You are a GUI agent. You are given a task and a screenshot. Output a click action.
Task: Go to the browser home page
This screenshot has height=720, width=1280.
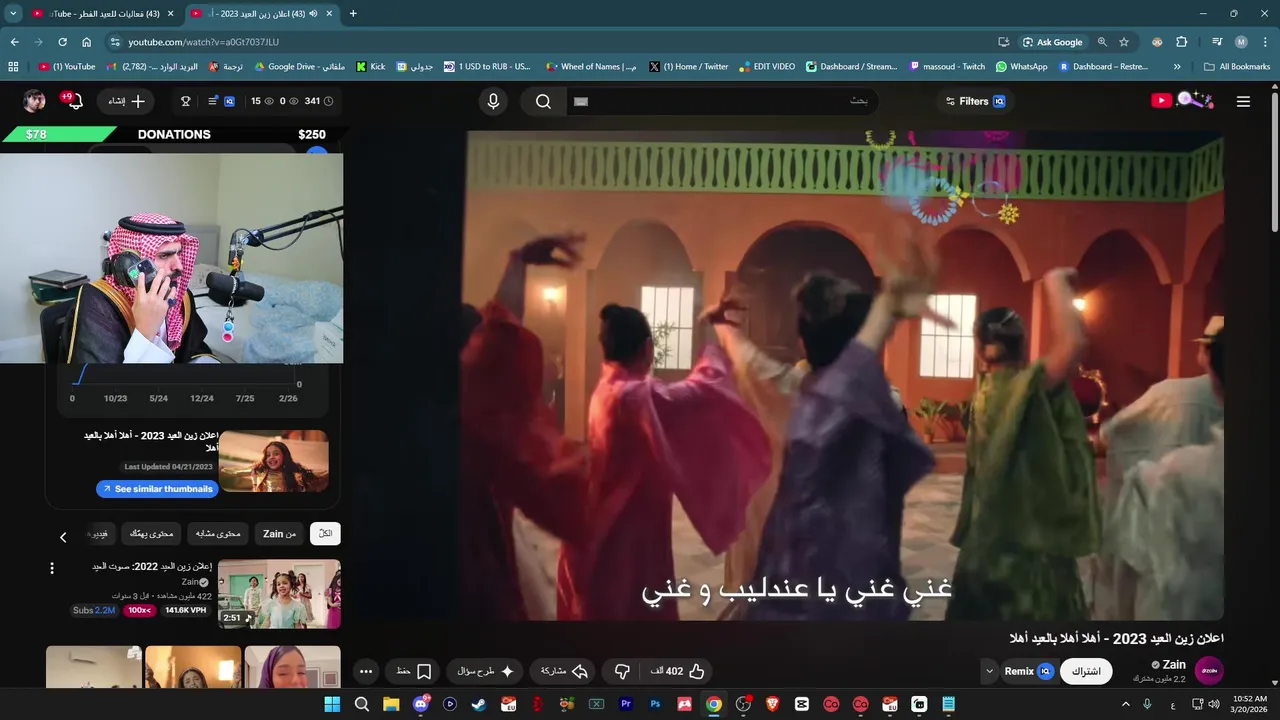tap(87, 42)
